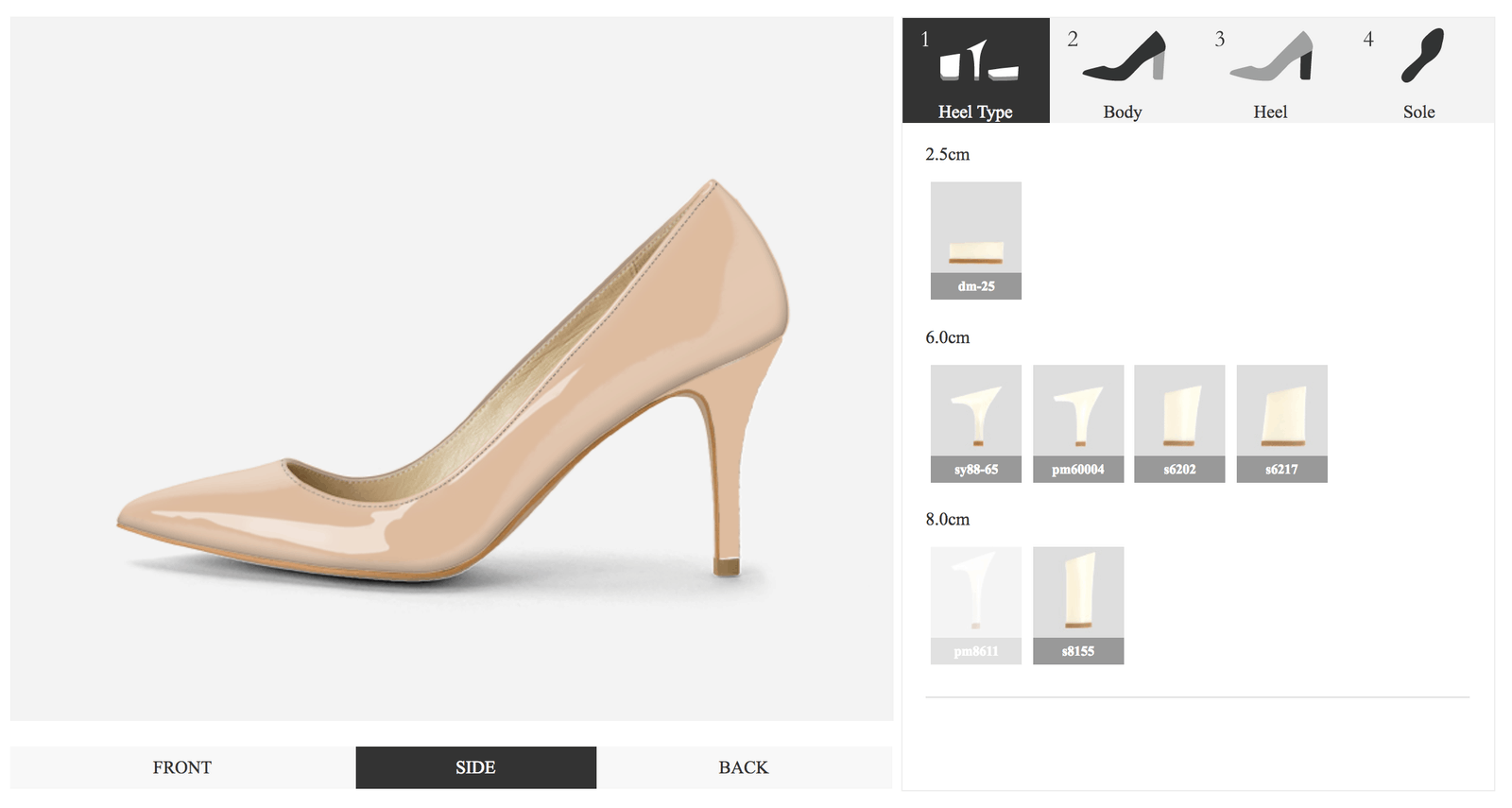
Task: Choose the dm-25 flat heel
Action: coord(975,240)
